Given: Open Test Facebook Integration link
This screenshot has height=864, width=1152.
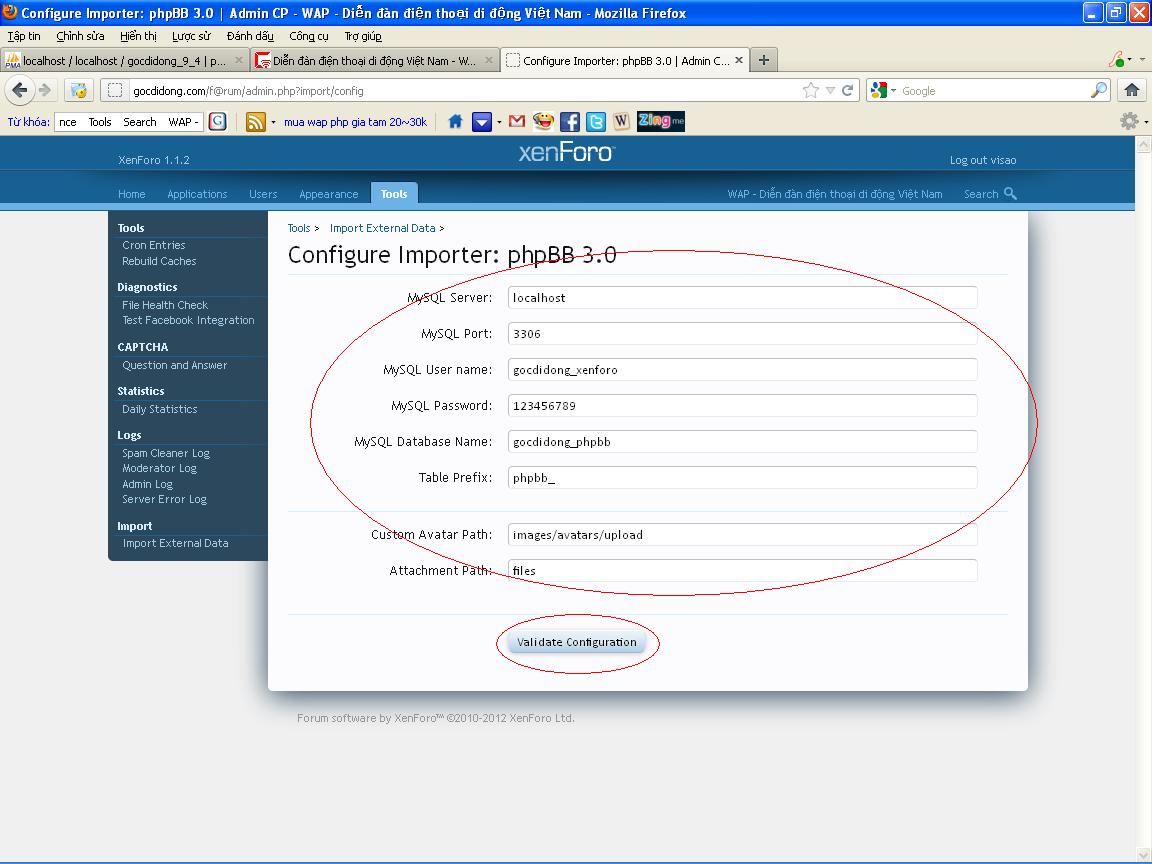Looking at the screenshot, I should (x=188, y=320).
